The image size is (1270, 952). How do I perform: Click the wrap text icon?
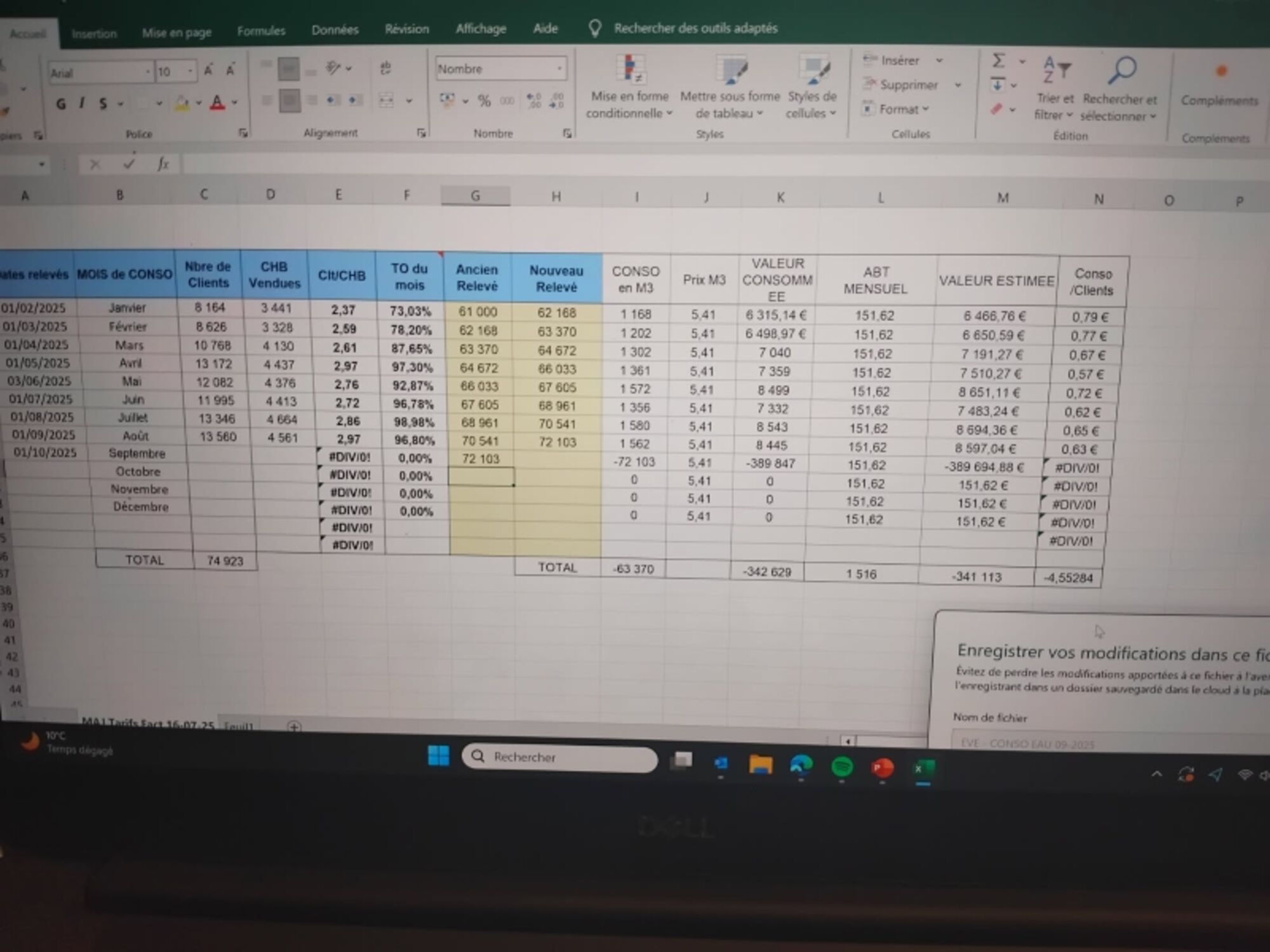[x=385, y=68]
